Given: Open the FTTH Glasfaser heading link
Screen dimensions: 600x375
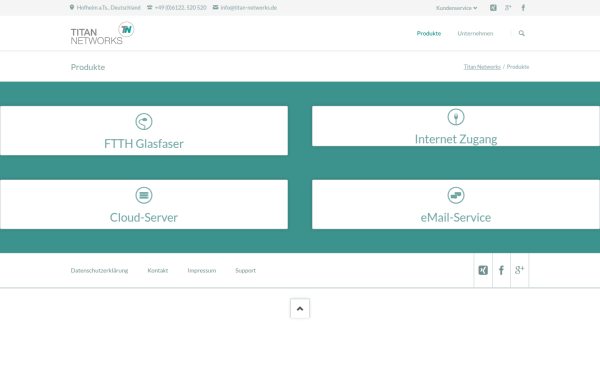Looking at the screenshot, I should 144,143.
